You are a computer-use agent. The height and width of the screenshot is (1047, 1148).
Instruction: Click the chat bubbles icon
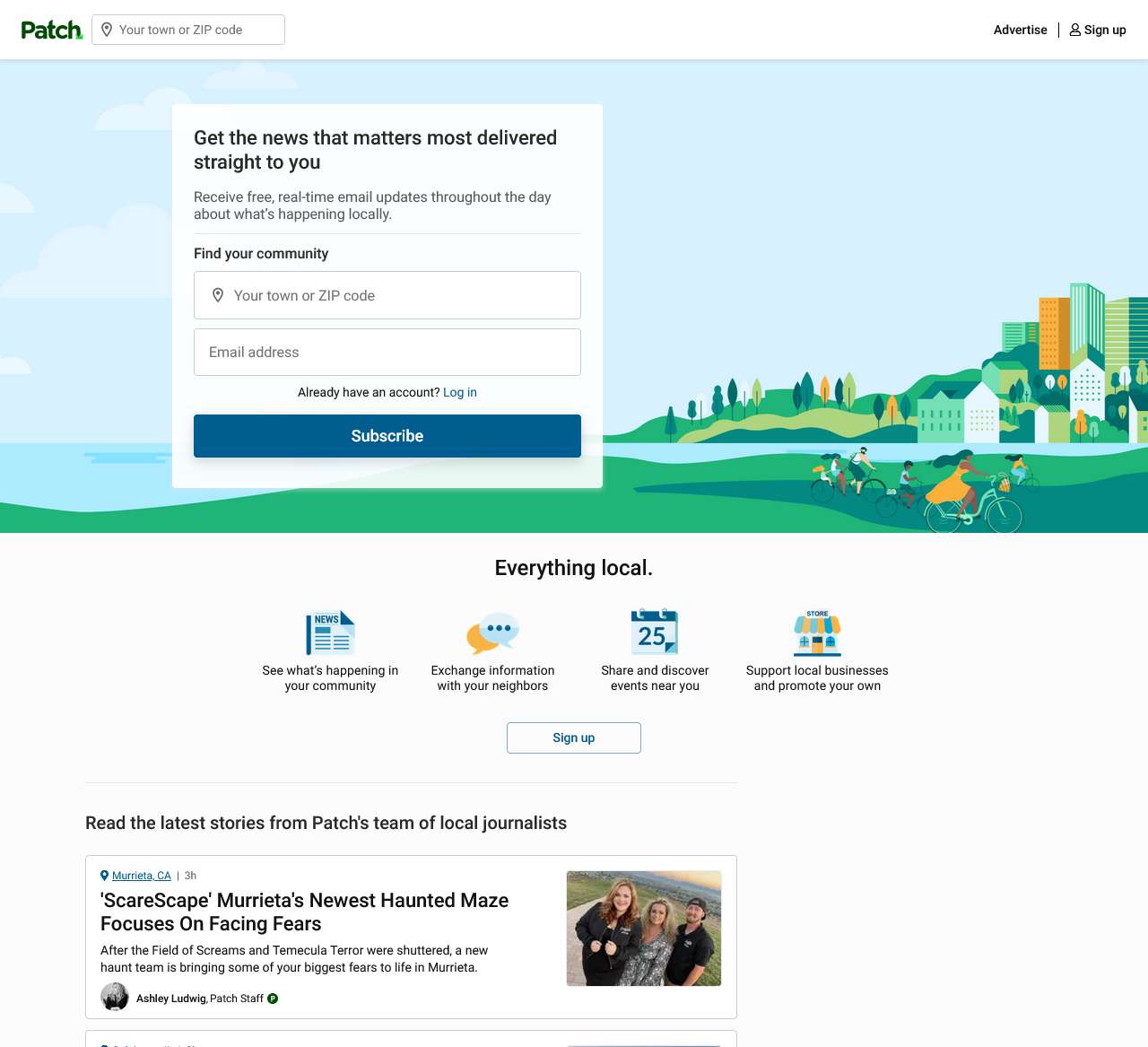(492, 633)
